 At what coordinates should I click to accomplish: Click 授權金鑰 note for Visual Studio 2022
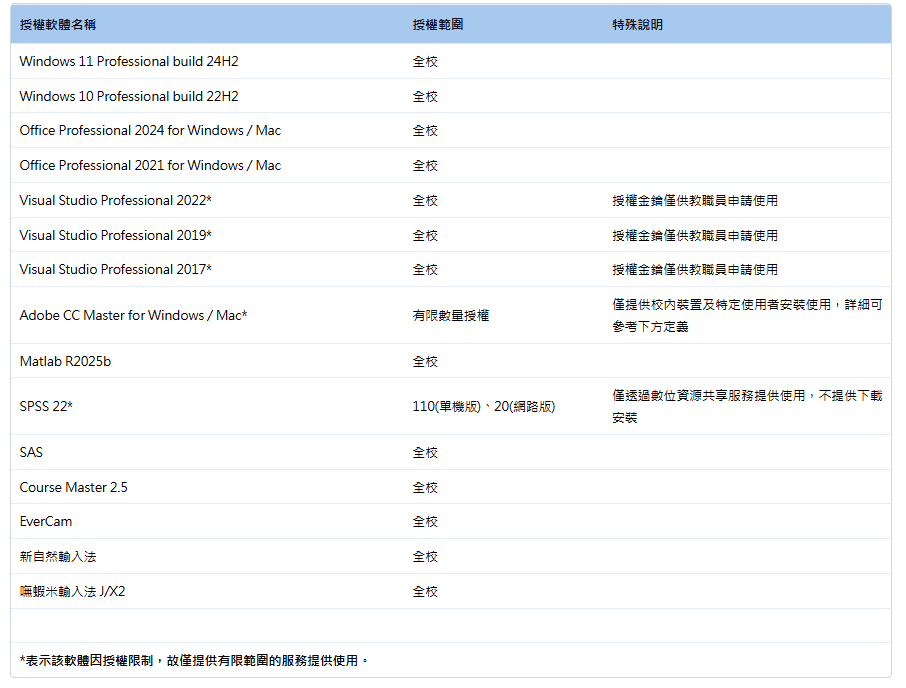pos(695,200)
